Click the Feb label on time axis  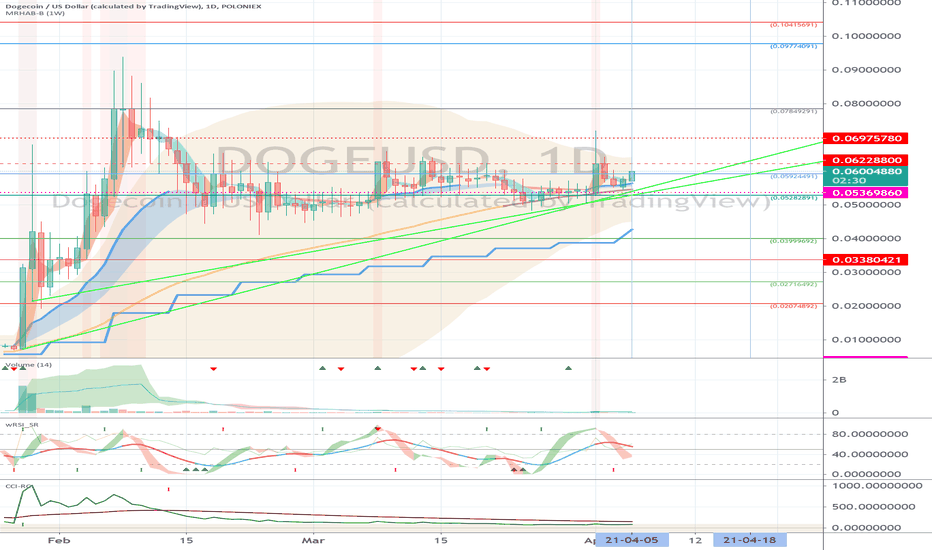click(59, 540)
